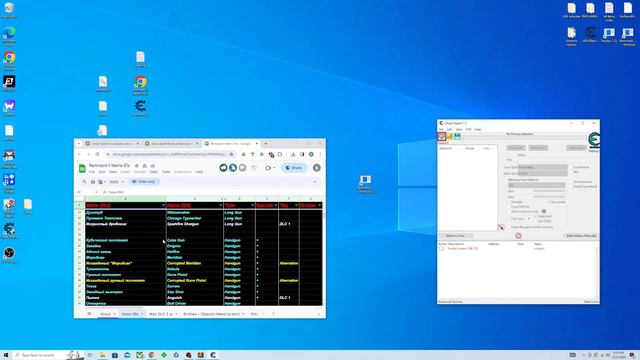Open the Tag column filter dropdown
The height and width of the screenshot is (360, 640).
point(296,205)
